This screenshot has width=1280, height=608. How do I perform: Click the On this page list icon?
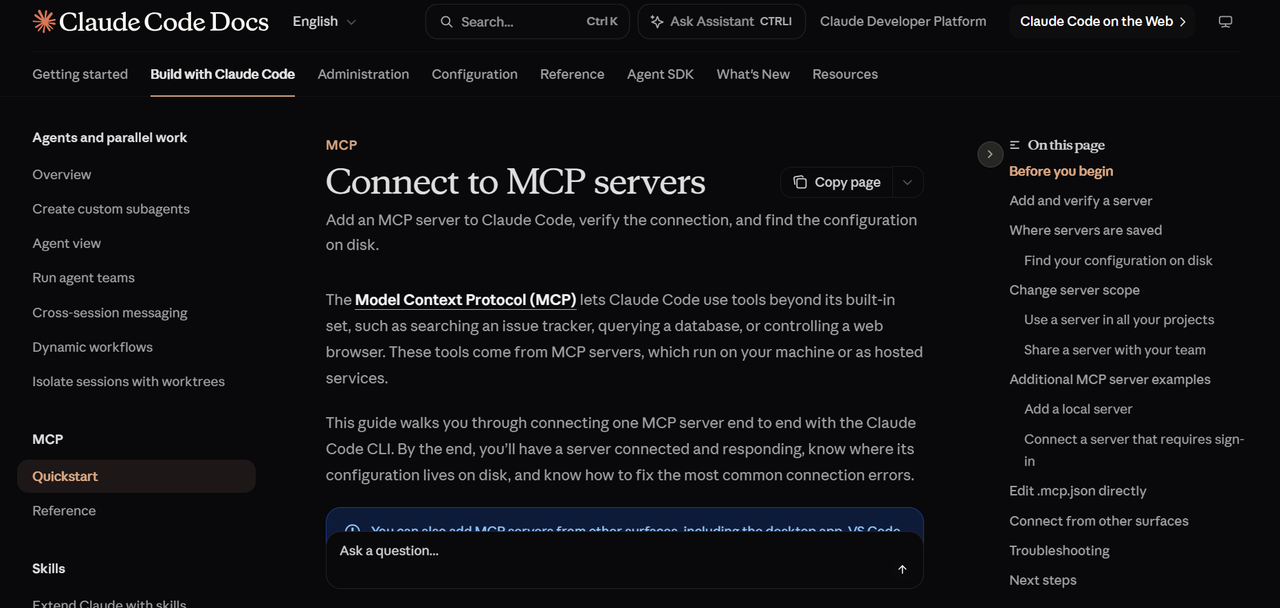click(x=1015, y=145)
